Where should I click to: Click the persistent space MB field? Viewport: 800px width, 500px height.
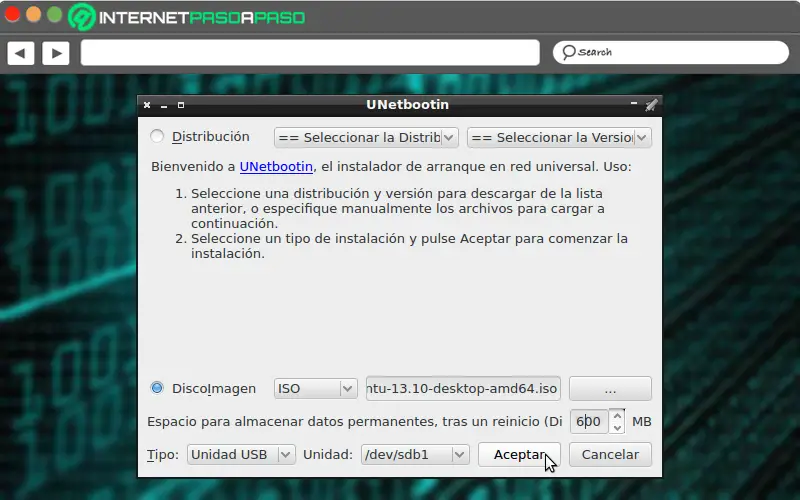[x=589, y=421]
